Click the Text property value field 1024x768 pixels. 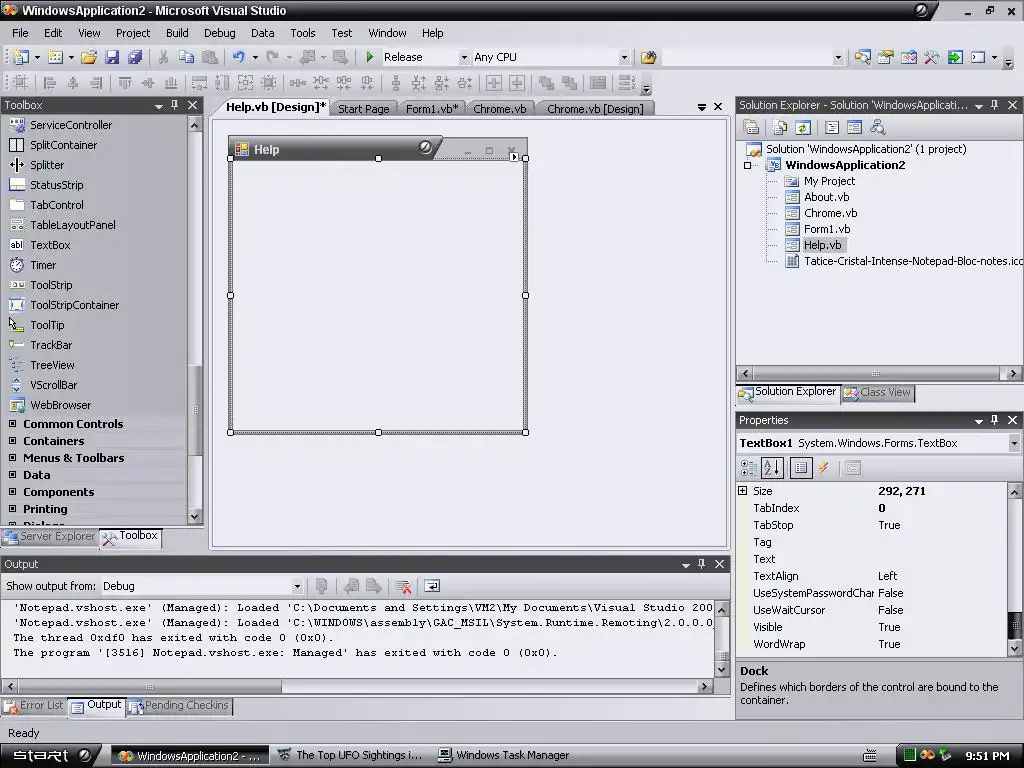tap(940, 559)
